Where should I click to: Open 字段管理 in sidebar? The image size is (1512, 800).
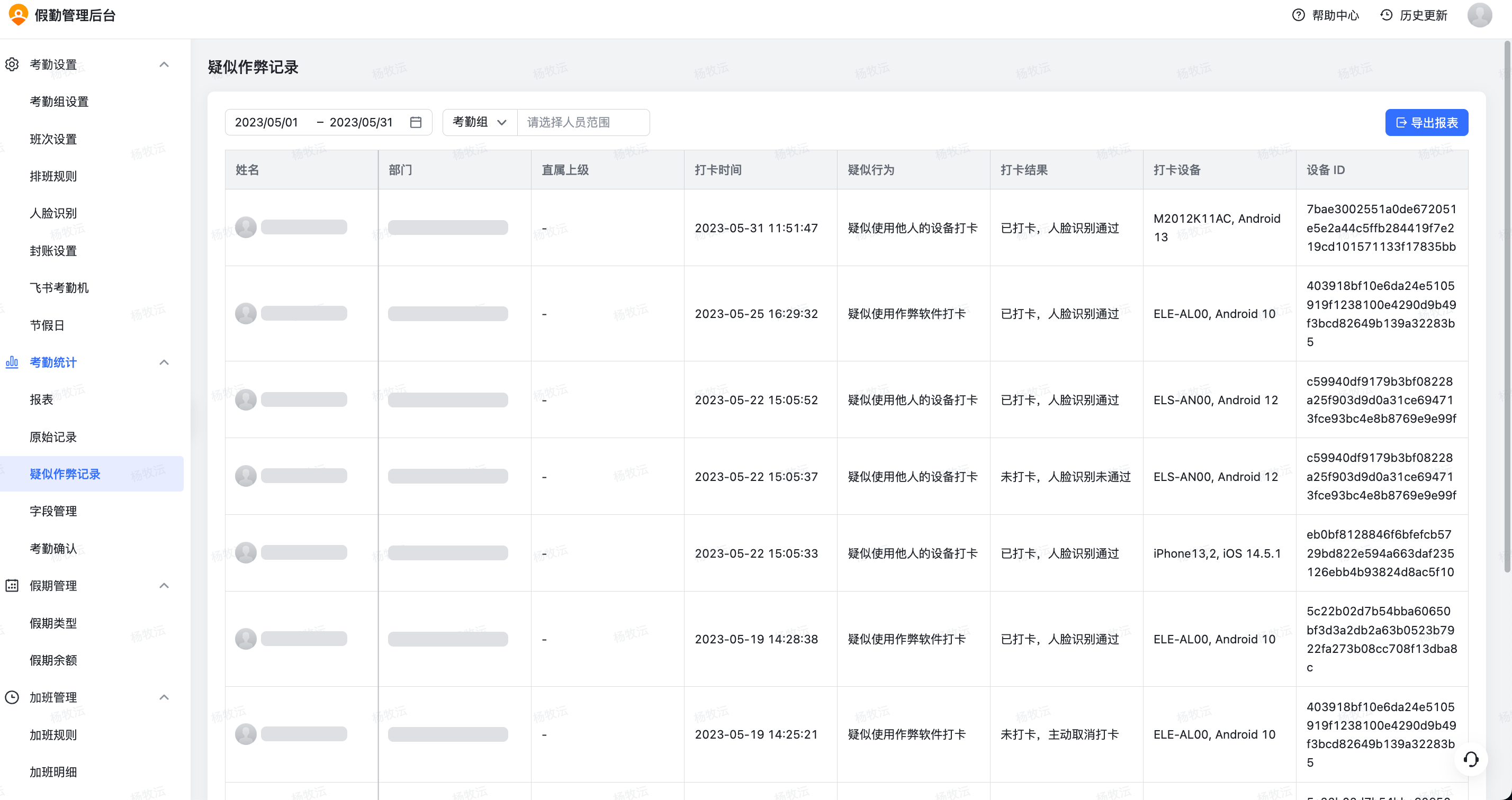[x=53, y=512]
